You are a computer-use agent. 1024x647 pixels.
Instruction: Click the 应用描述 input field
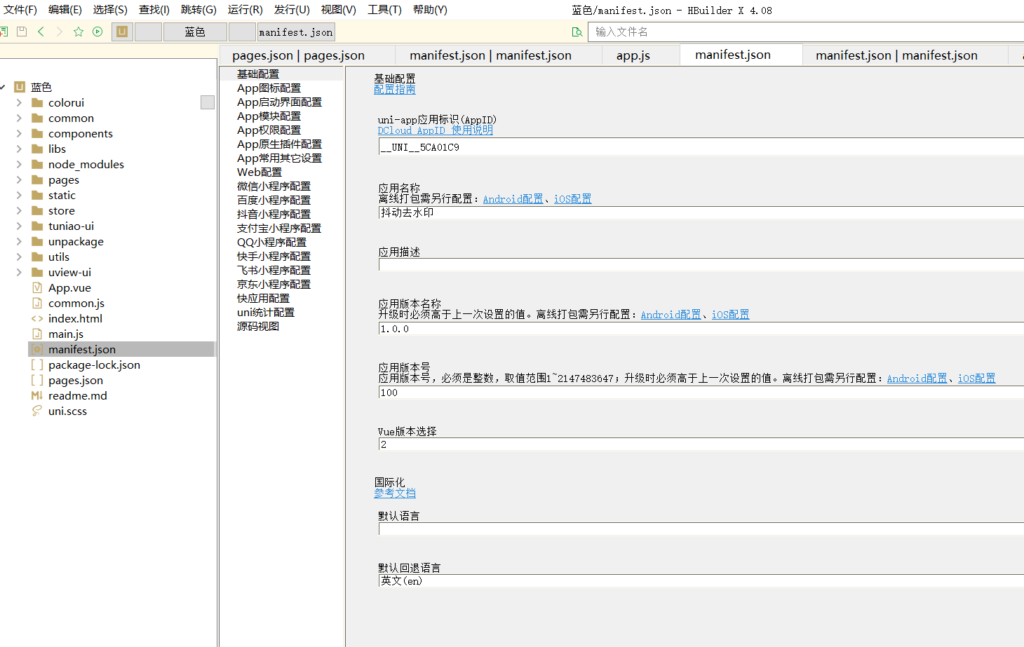[700, 265]
